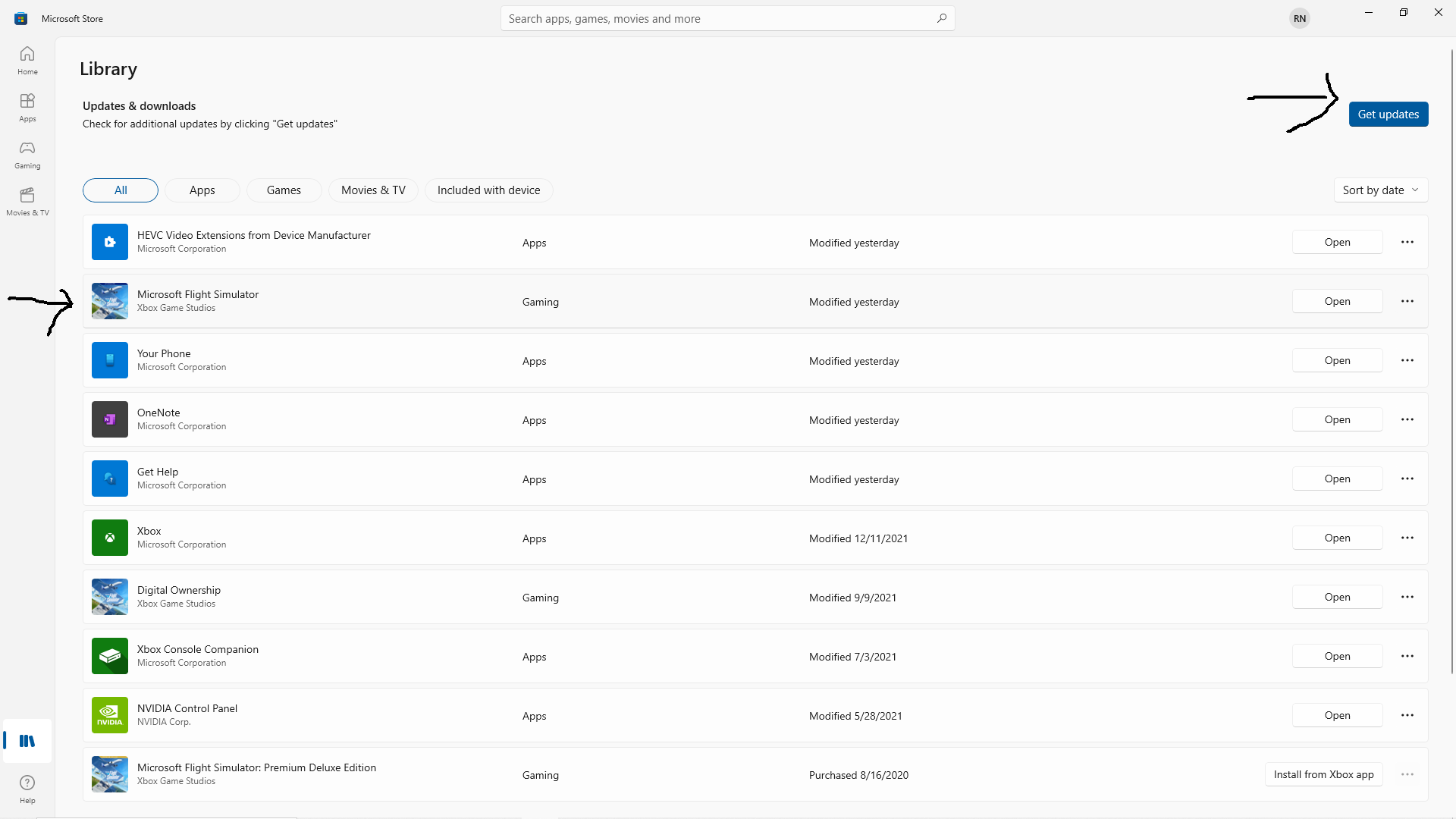This screenshot has height=819, width=1456.
Task: Click 'Modified 9/9/2021' in Digital Ownership row
Action: click(x=852, y=598)
